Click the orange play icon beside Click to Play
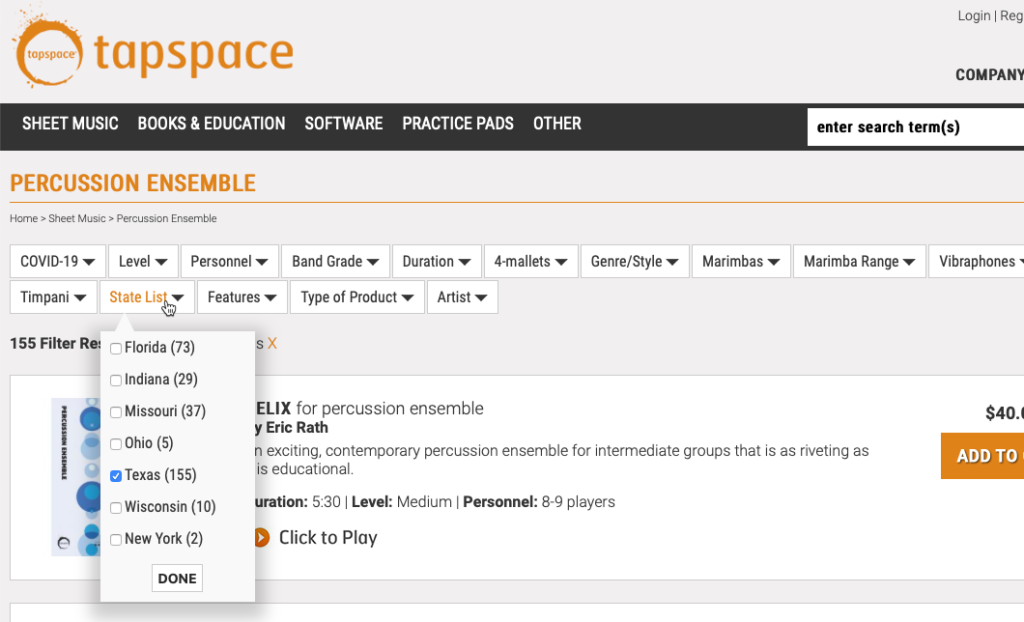Image resolution: width=1024 pixels, height=622 pixels. [x=262, y=538]
